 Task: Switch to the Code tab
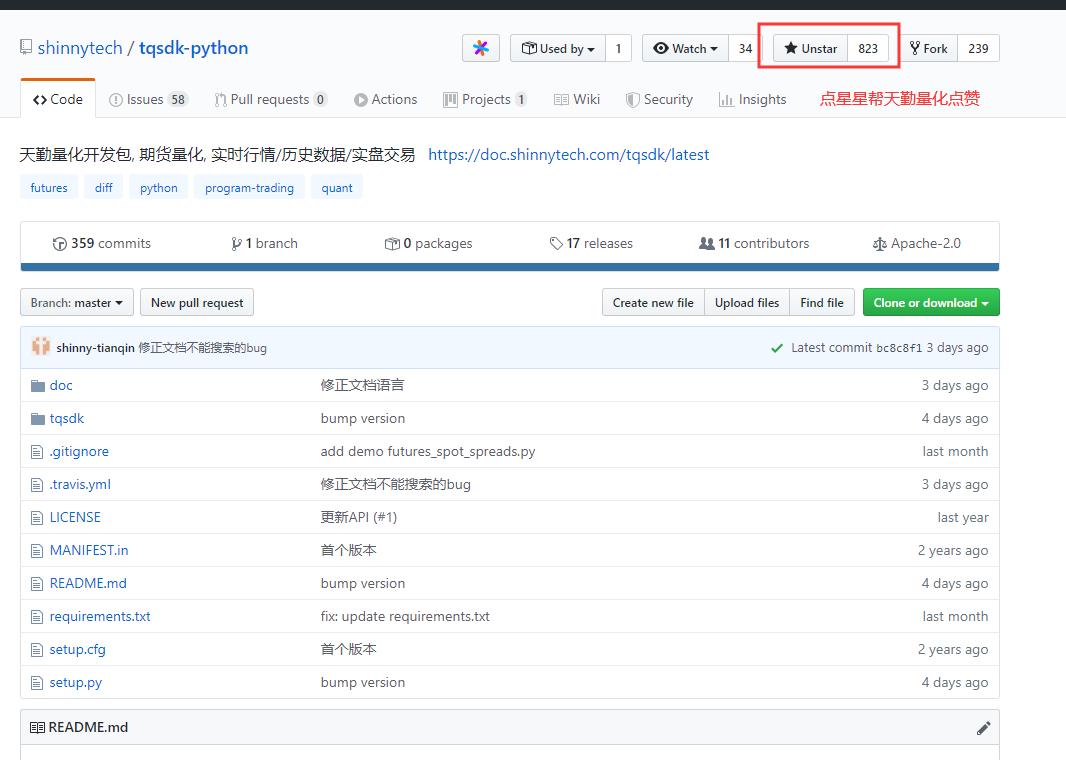[58, 99]
